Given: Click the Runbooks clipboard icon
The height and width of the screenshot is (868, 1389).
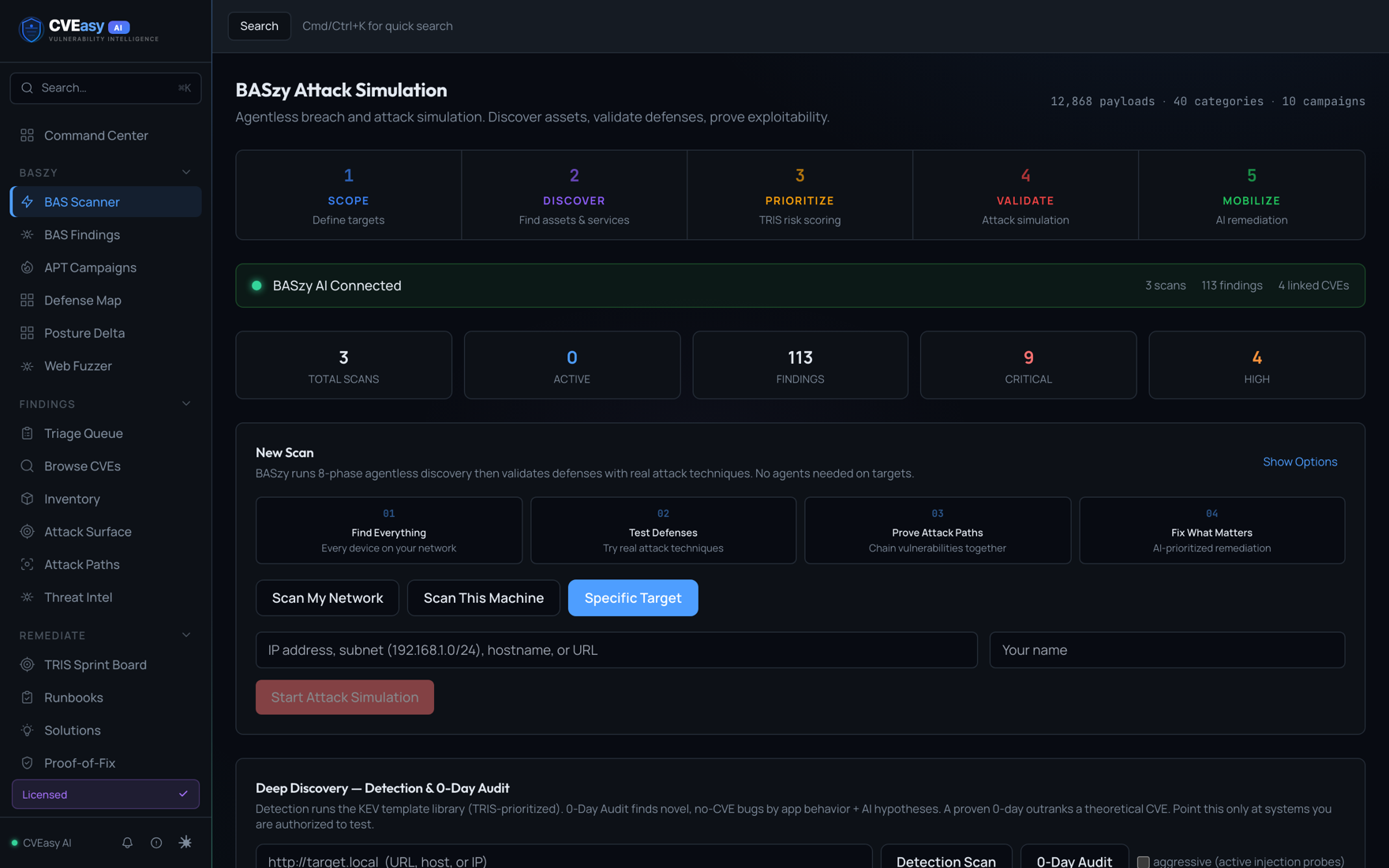Looking at the screenshot, I should point(27,698).
